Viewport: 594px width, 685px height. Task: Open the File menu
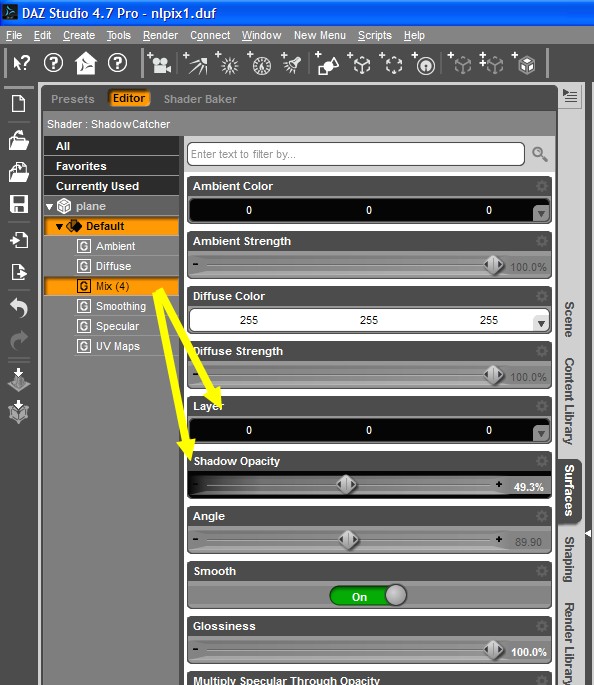click(x=14, y=35)
